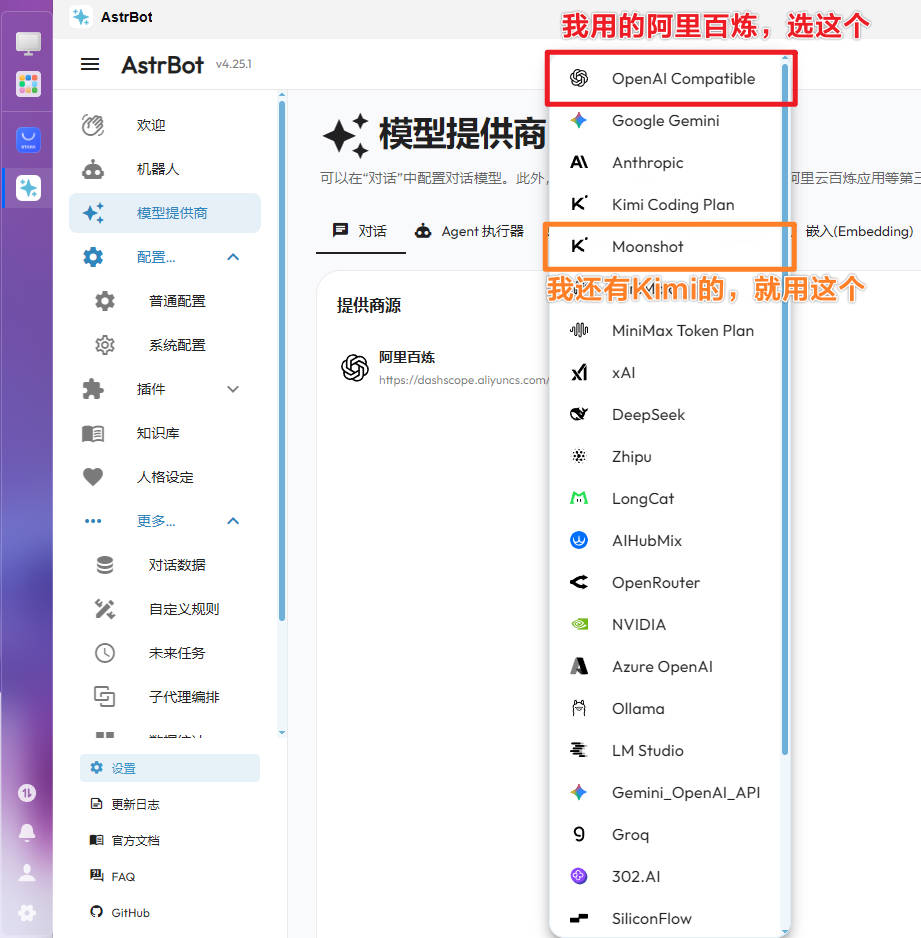Expand the 插件 section chevron

point(233,389)
